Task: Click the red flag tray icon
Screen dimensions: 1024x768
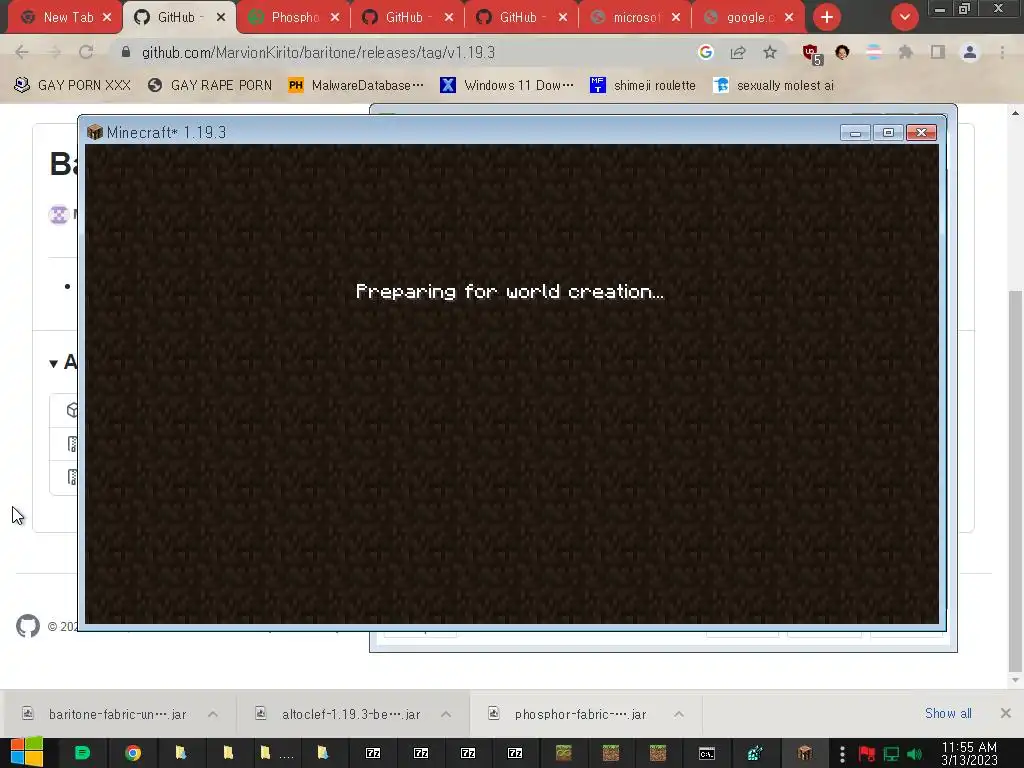Action: point(867,754)
